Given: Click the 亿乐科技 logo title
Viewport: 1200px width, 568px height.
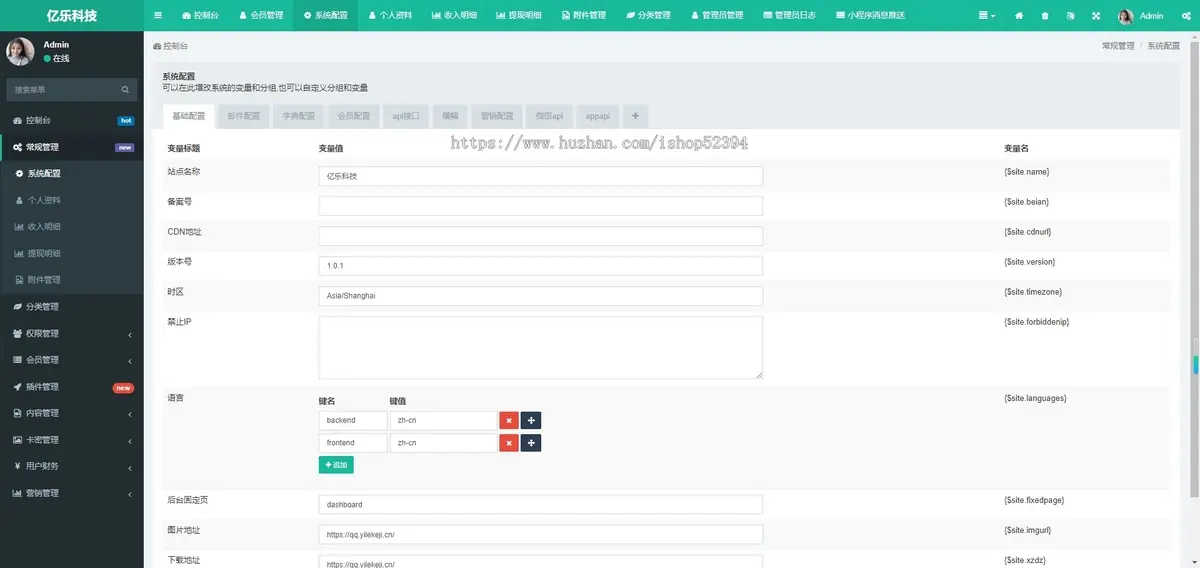Looking at the screenshot, I should [x=72, y=15].
